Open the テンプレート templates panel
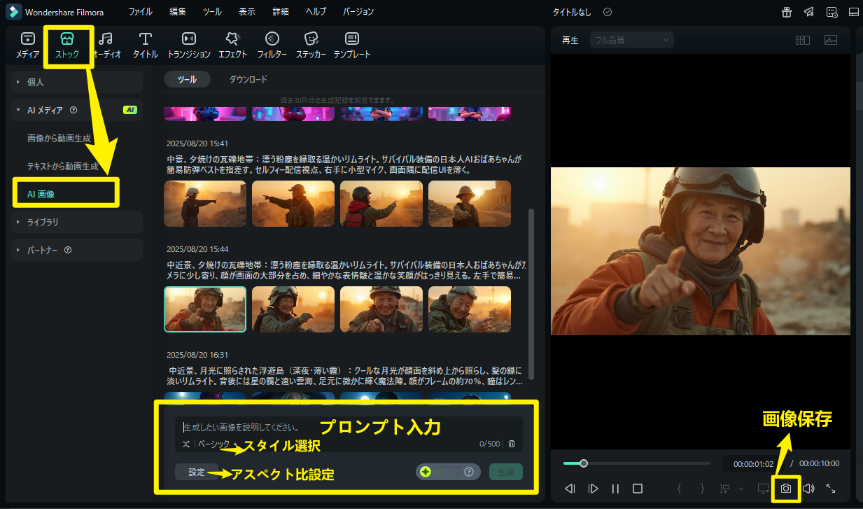This screenshot has width=863, height=509. tap(352, 45)
